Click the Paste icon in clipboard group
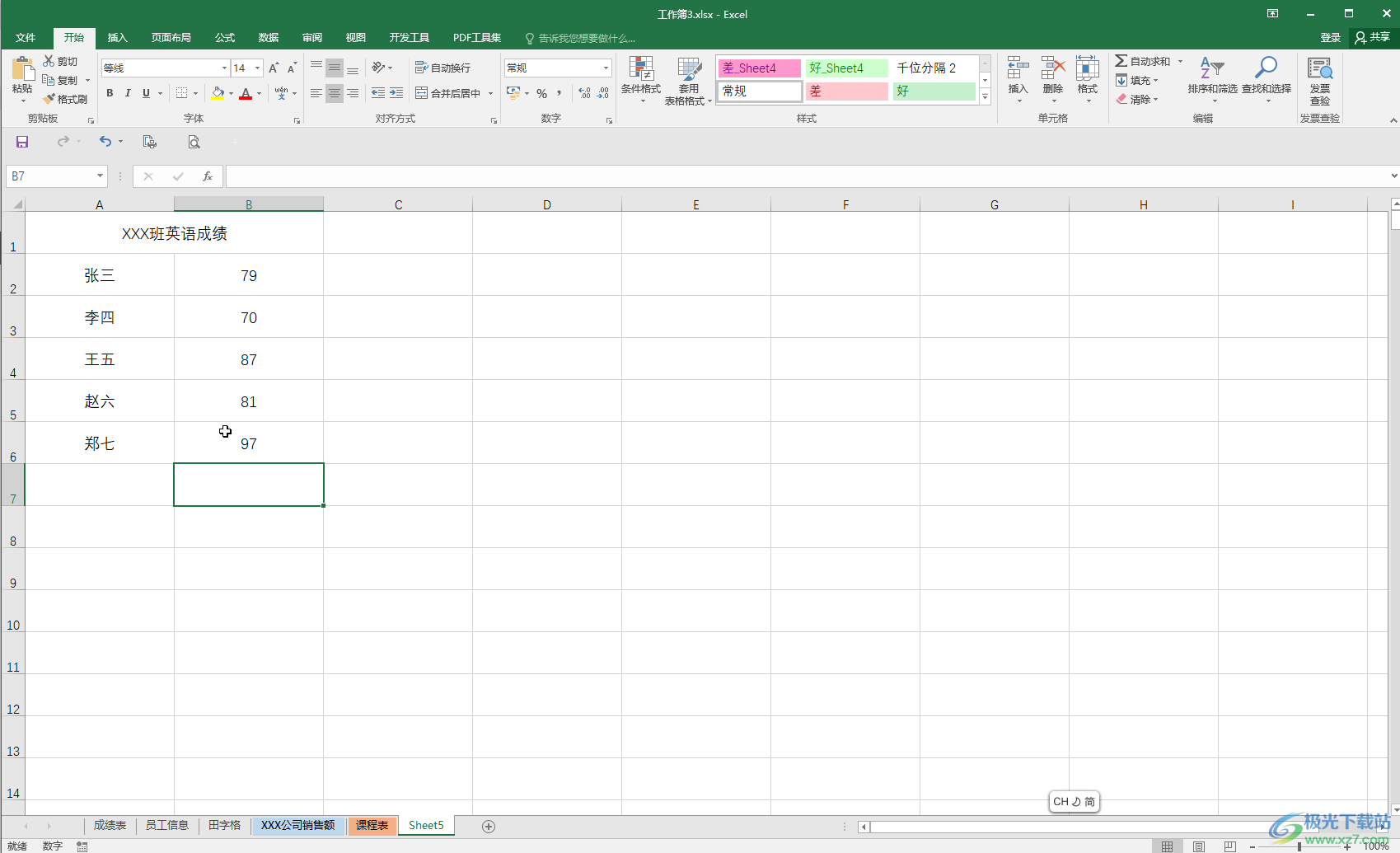This screenshot has width=1400, height=853. pos(22,68)
